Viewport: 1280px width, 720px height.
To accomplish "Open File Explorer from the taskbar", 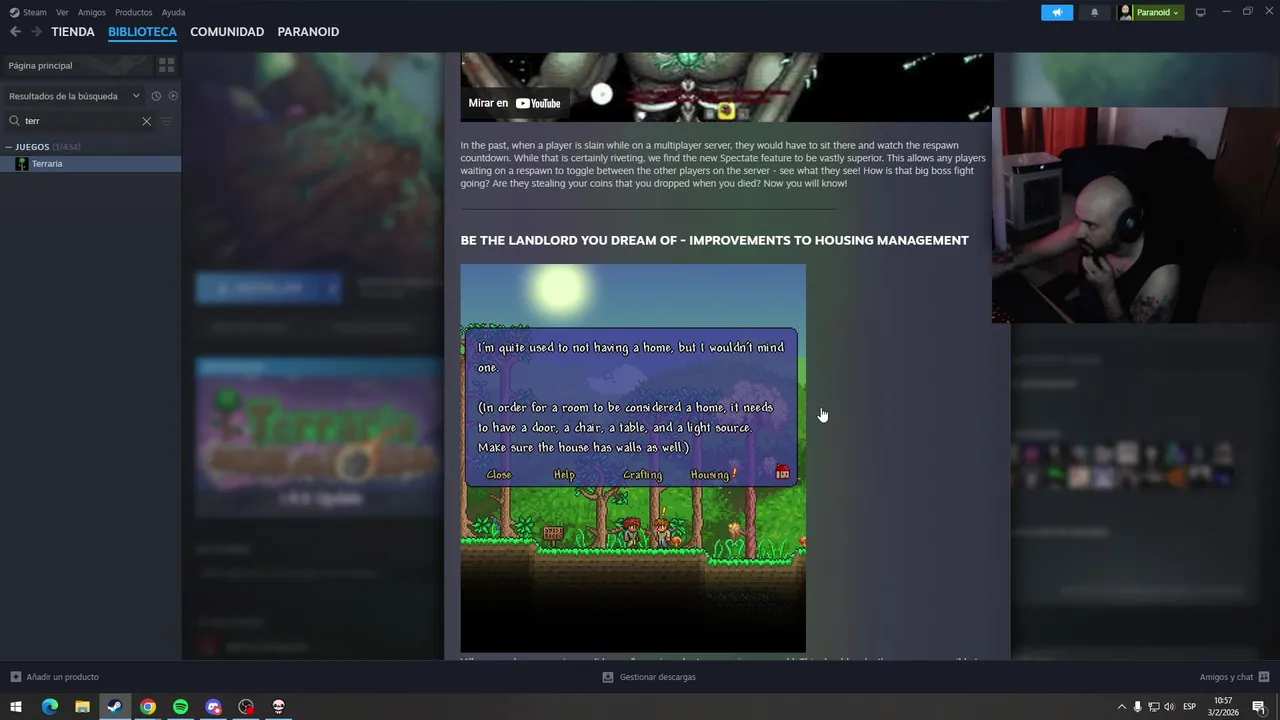I will pyautogui.click(x=82, y=707).
